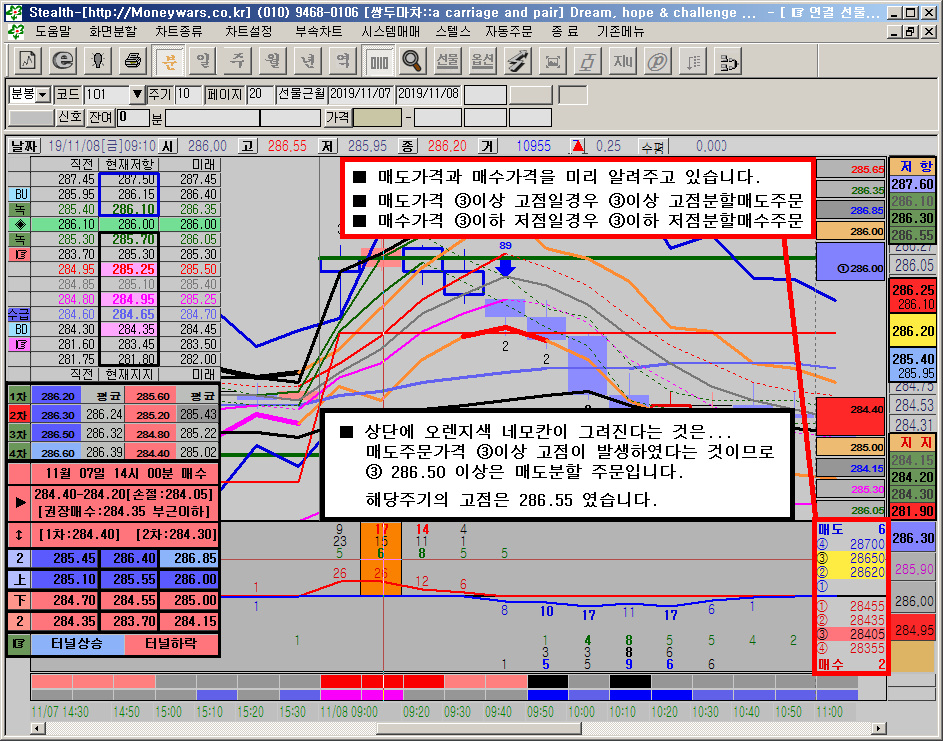The image size is (943, 741).
Task: Open the magnifier search tool
Action: pos(413,61)
